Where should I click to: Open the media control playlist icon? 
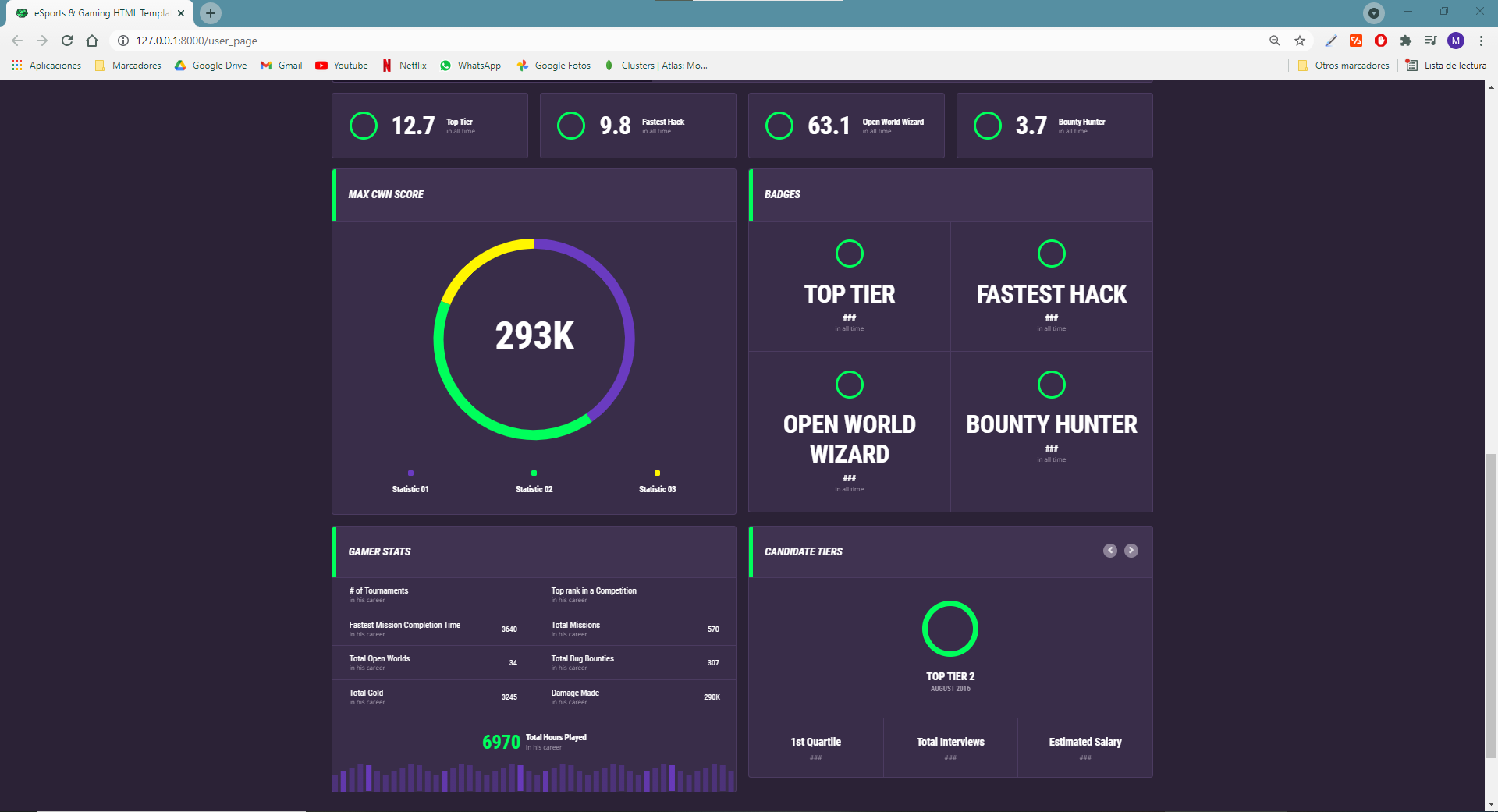[1431, 41]
